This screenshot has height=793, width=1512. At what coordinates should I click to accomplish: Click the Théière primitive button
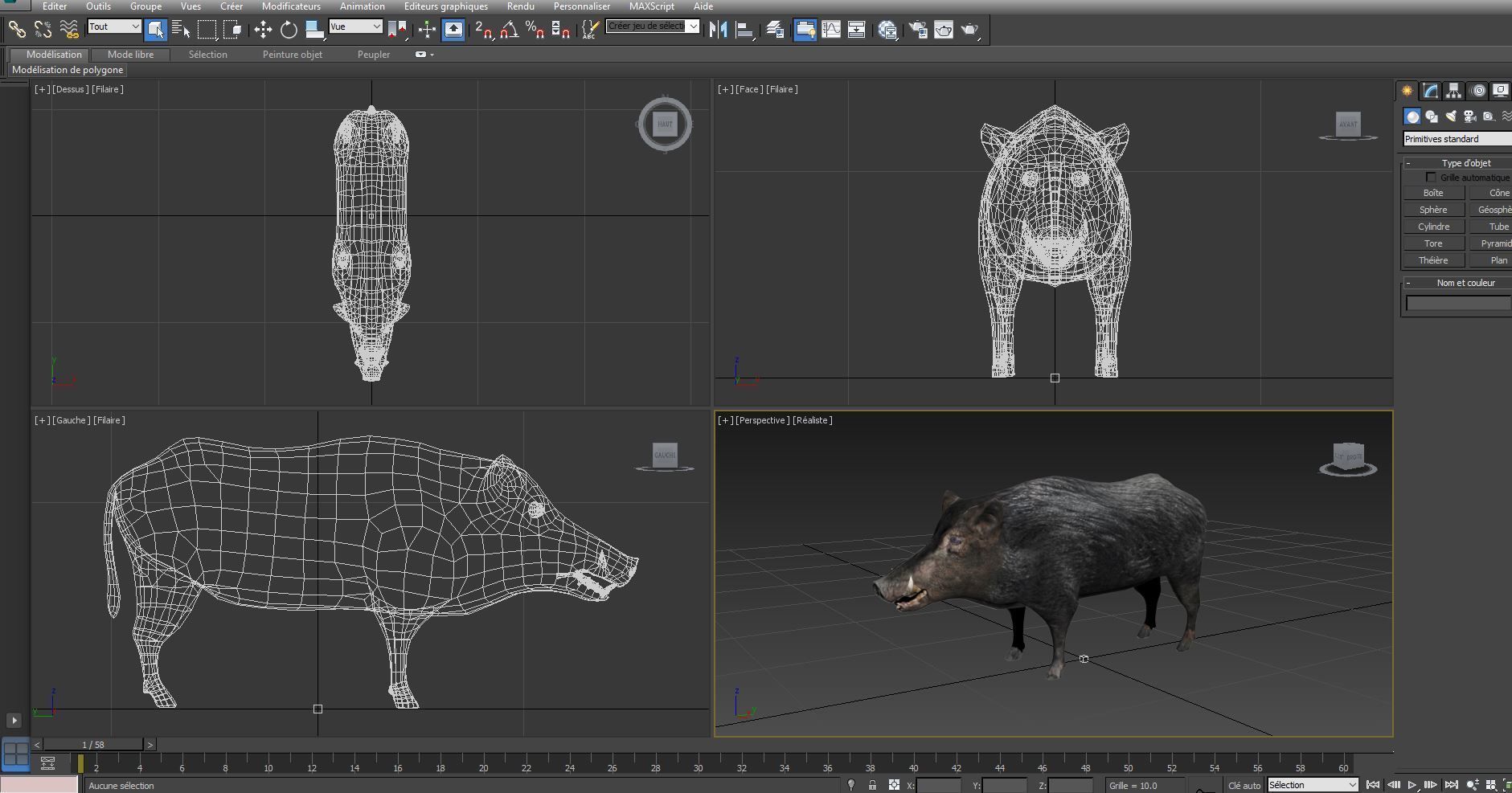pos(1433,260)
